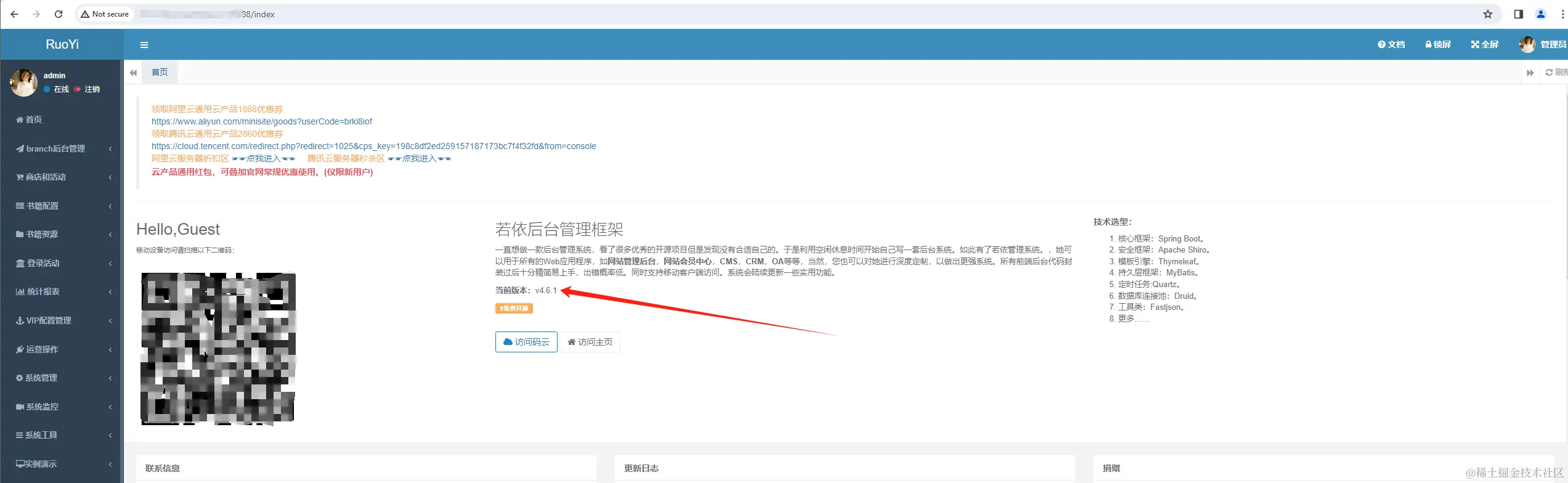1568x483 pixels.
Task: Expand the chevron beside 书籍资源
Action: point(110,235)
